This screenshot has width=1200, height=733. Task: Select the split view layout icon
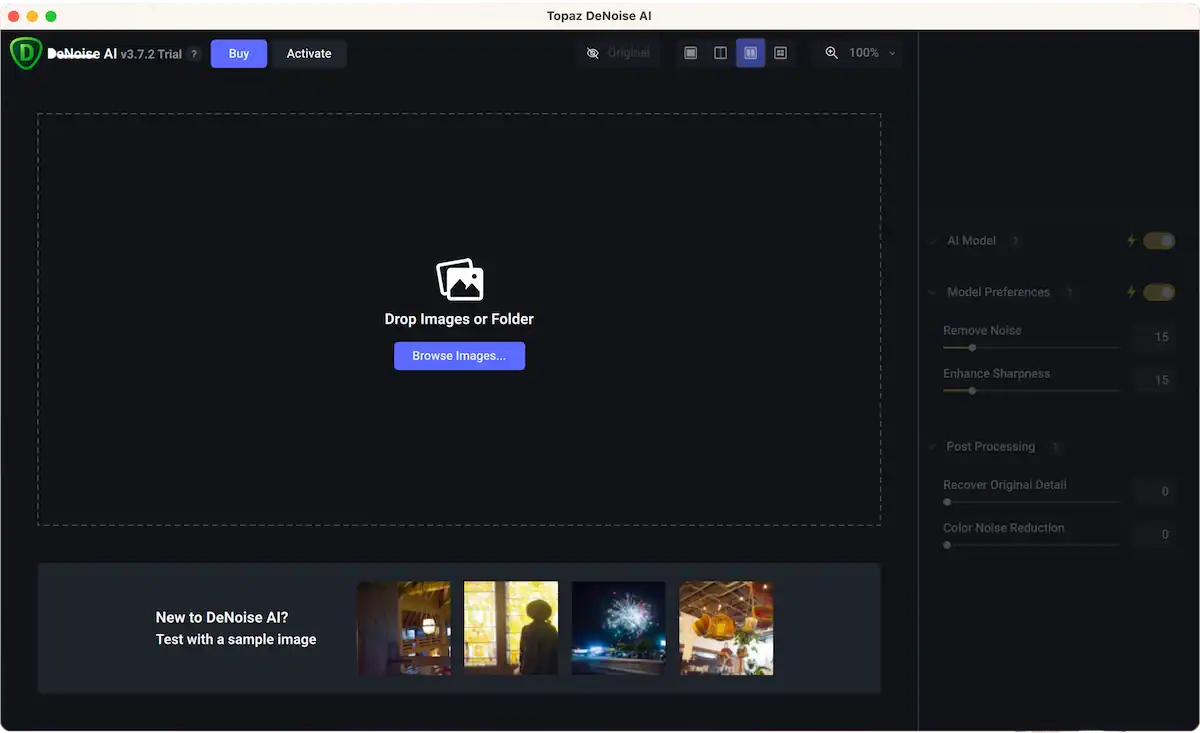720,53
